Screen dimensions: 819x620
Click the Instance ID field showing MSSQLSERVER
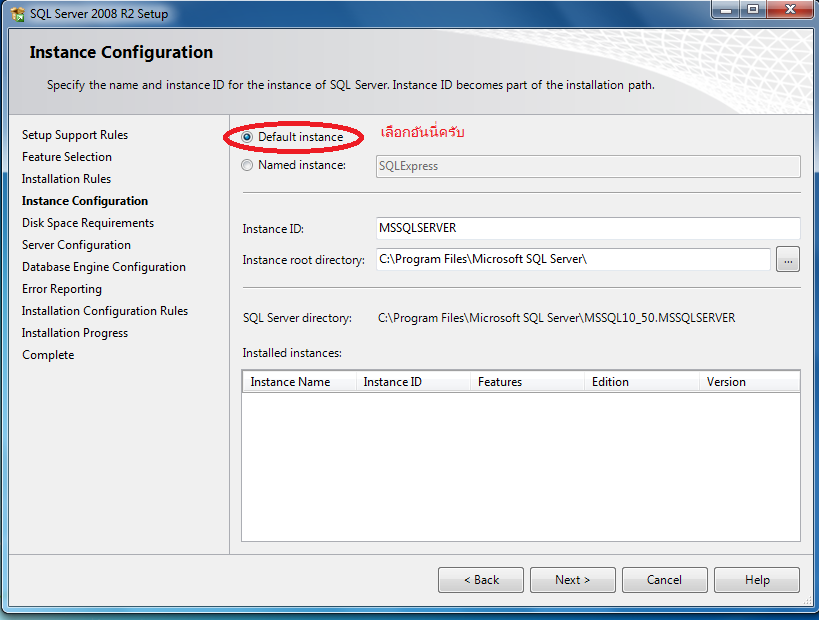[588, 228]
